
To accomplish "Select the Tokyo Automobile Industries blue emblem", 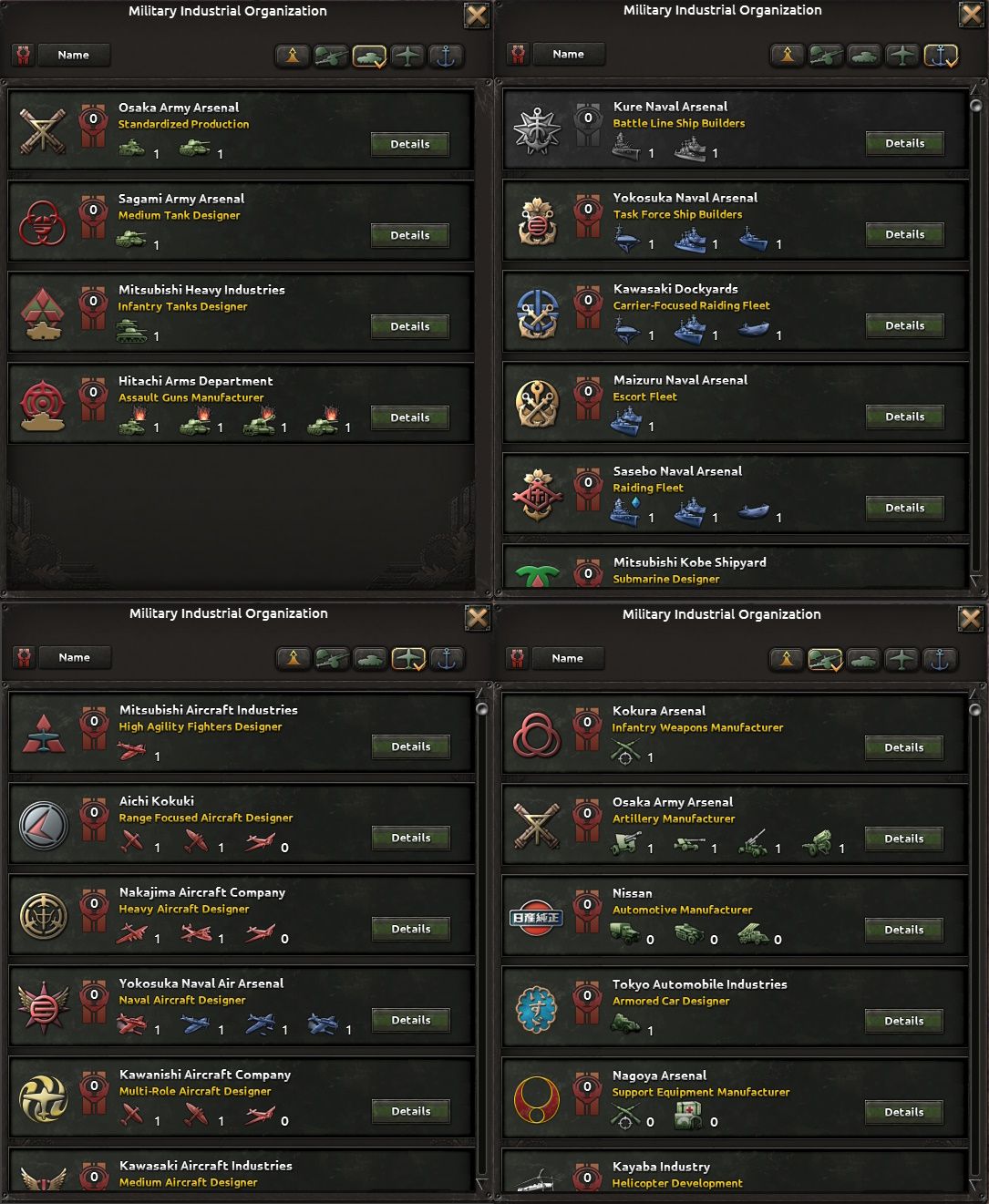I will (537, 1008).
